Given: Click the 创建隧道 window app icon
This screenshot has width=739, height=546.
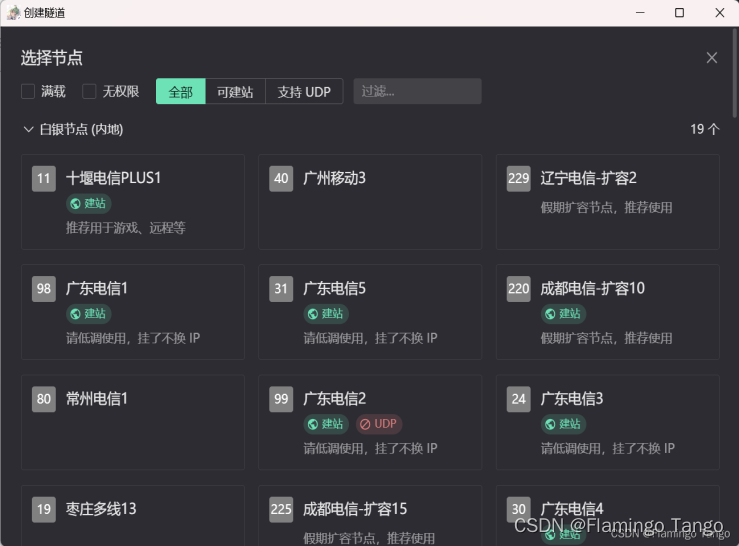Looking at the screenshot, I should (x=13, y=13).
